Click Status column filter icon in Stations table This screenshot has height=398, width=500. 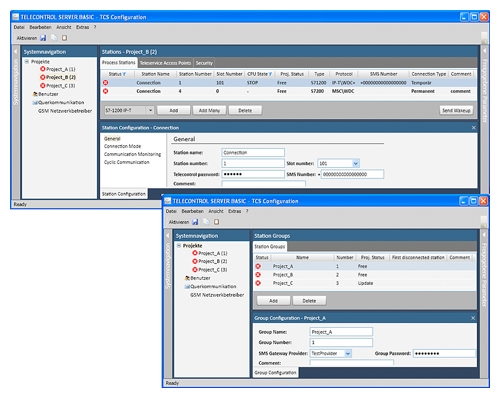(x=124, y=74)
